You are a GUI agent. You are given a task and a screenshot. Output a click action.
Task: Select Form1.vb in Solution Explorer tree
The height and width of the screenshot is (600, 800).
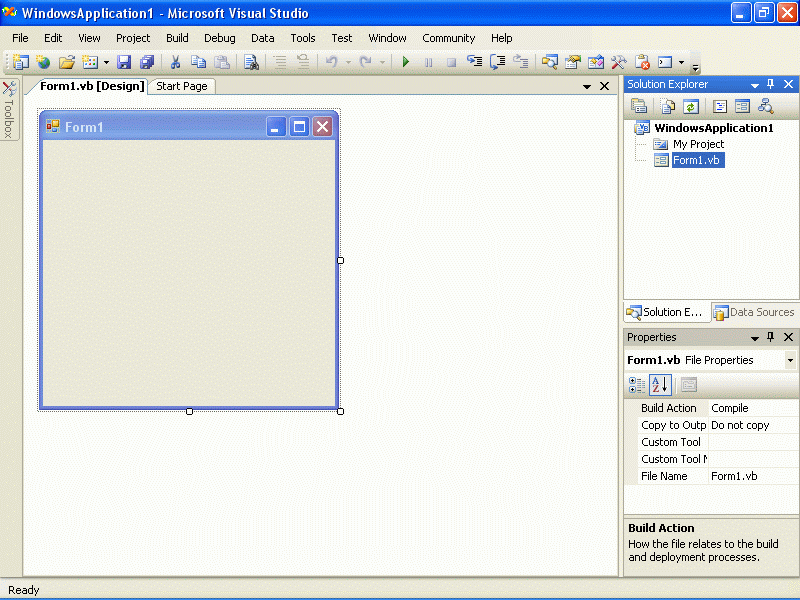tap(696, 160)
